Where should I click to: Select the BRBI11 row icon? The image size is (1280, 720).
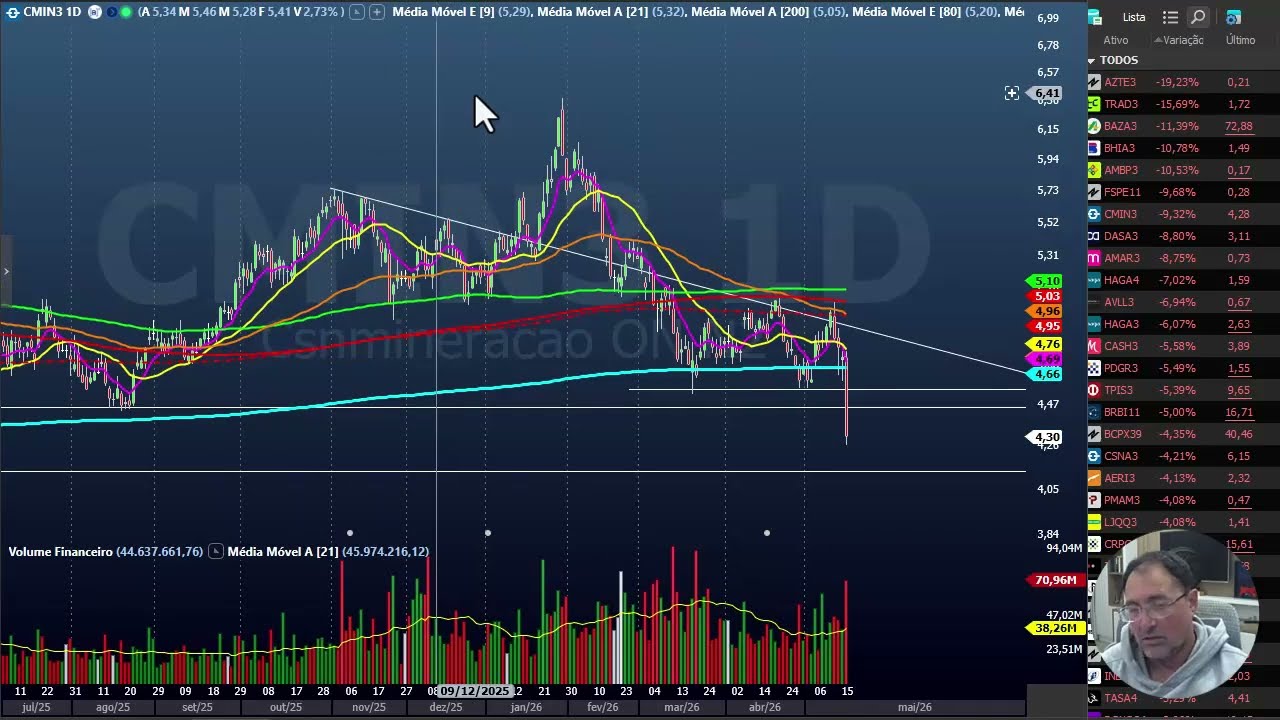1094,412
